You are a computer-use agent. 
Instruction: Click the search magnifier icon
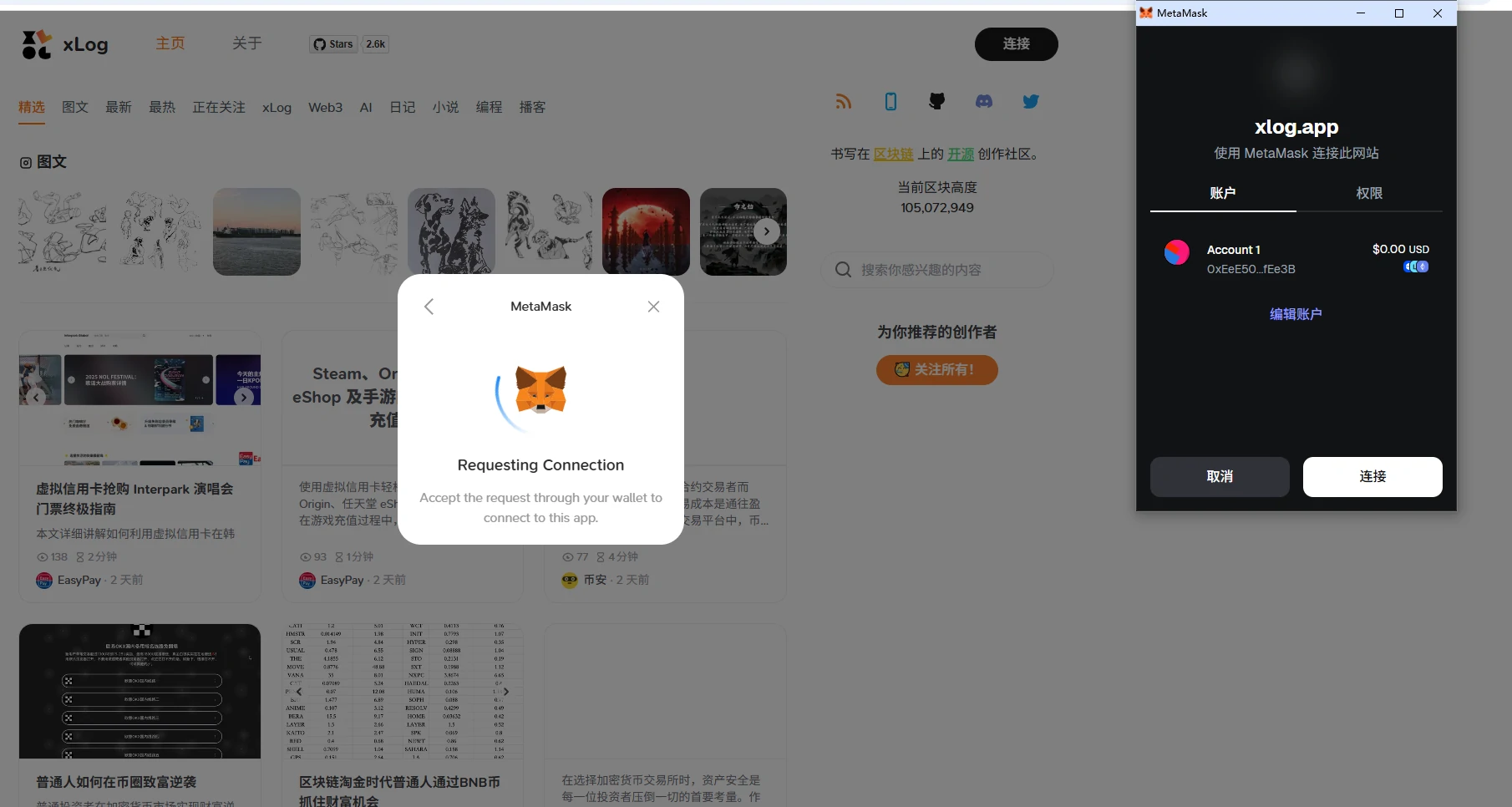pyautogui.click(x=844, y=270)
